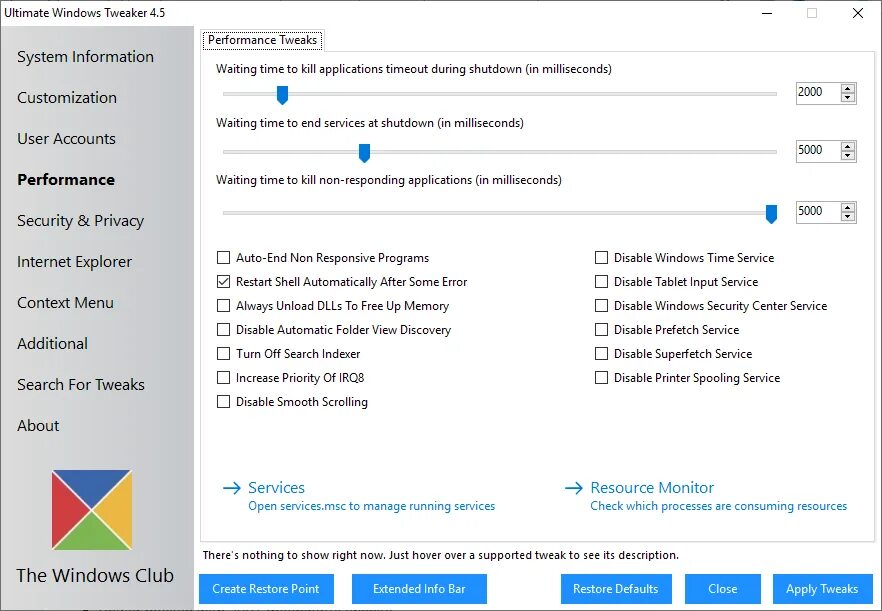Click 'Check which processes are consuming resources'
This screenshot has width=882, height=611.
(719, 506)
